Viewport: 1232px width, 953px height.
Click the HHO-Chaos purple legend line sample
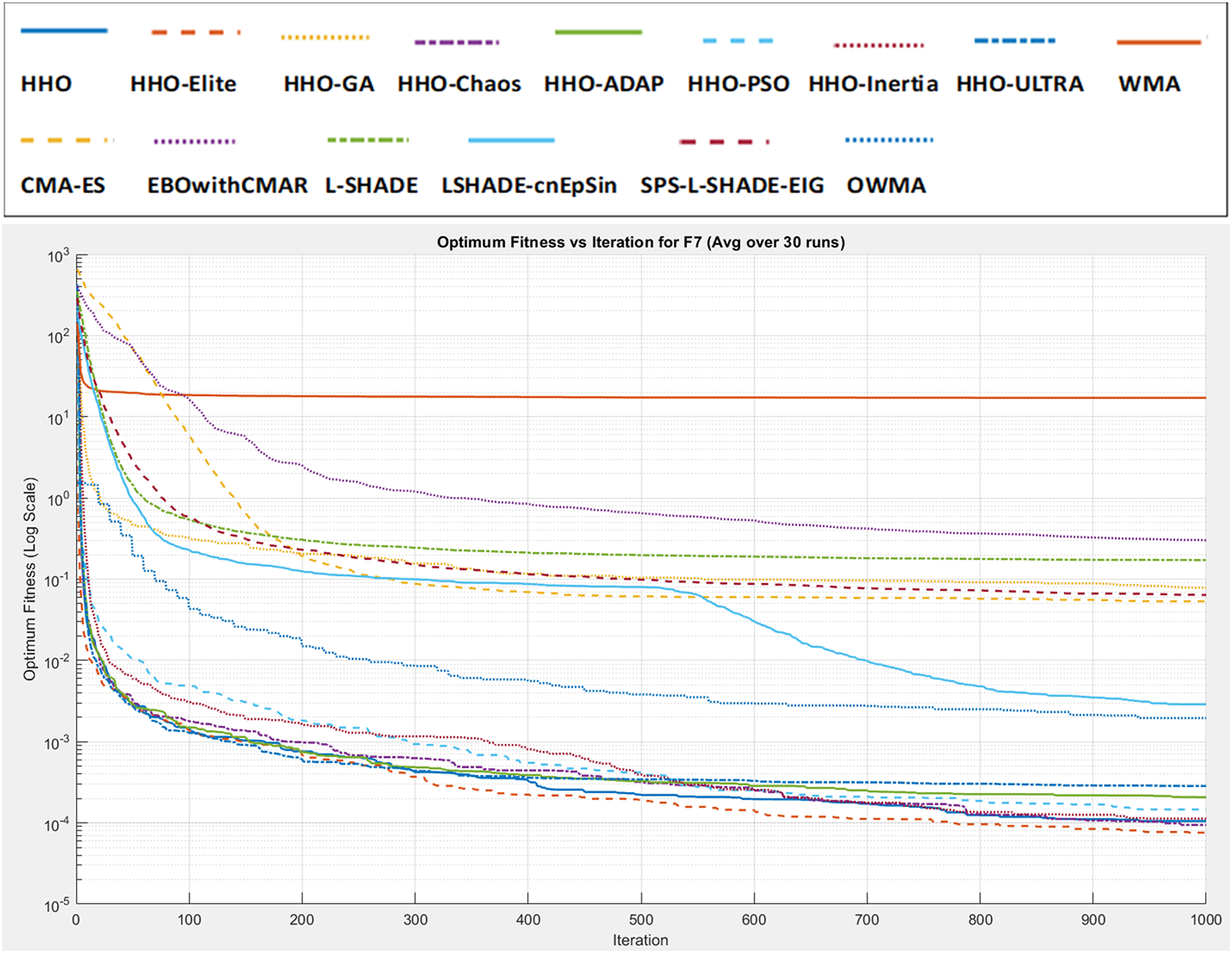456,42
